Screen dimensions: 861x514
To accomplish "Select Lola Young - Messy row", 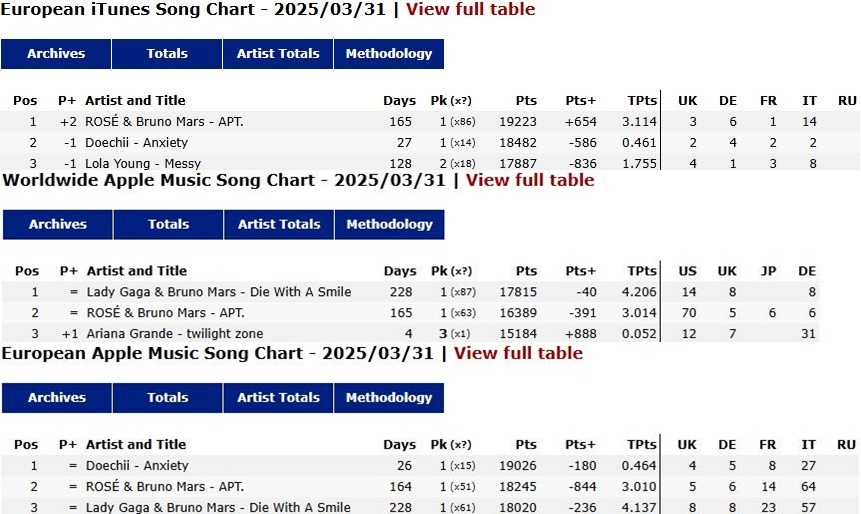I will [429, 163].
